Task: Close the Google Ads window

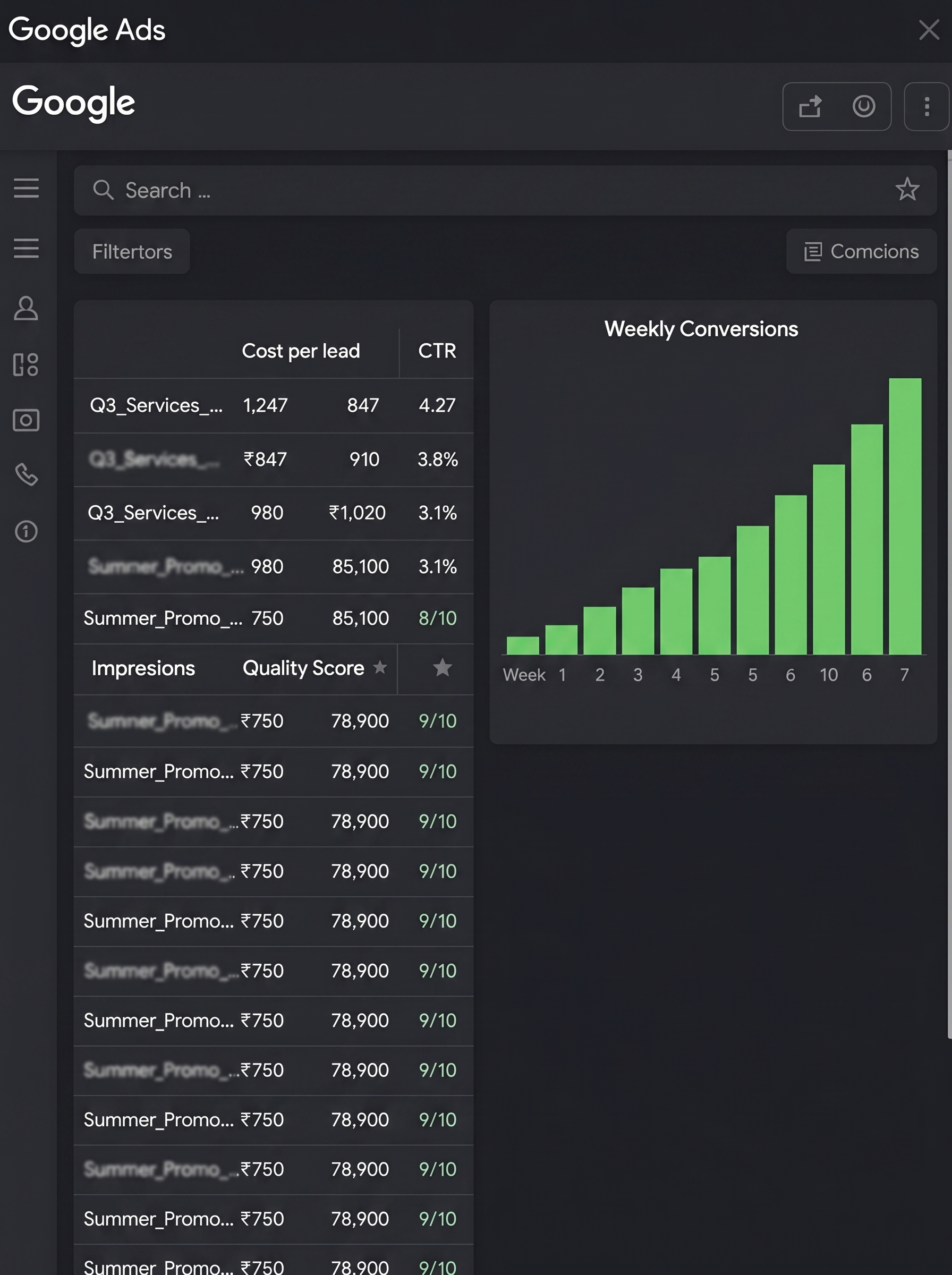Action: (929, 30)
